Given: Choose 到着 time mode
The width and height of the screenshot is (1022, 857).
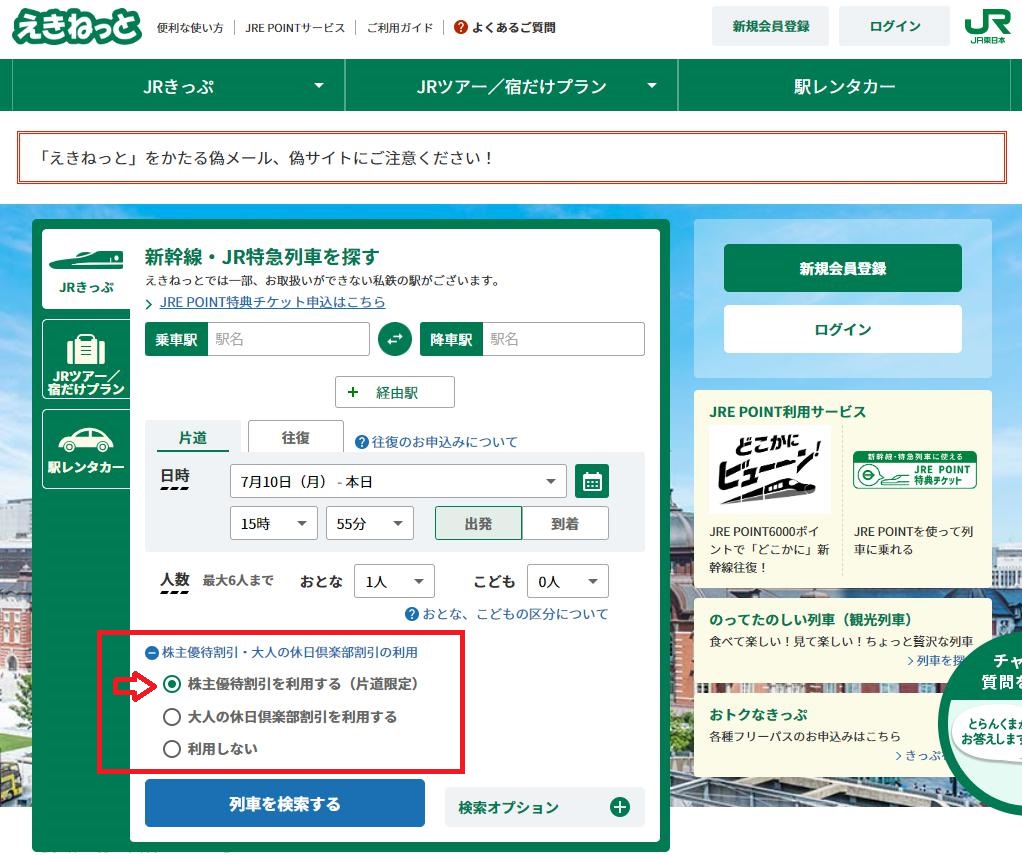Looking at the screenshot, I should [565, 523].
